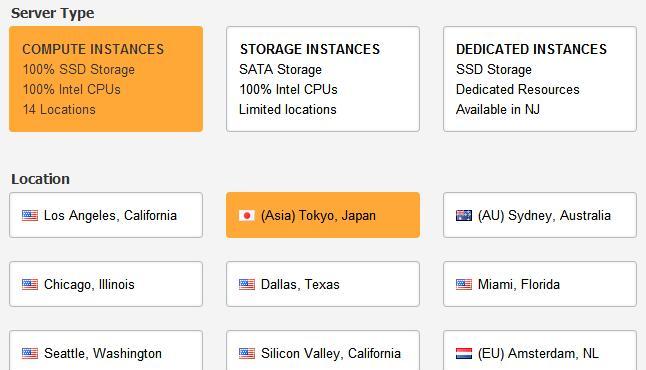Select the Compute Instances server type
646x370 pixels.
tap(106, 79)
